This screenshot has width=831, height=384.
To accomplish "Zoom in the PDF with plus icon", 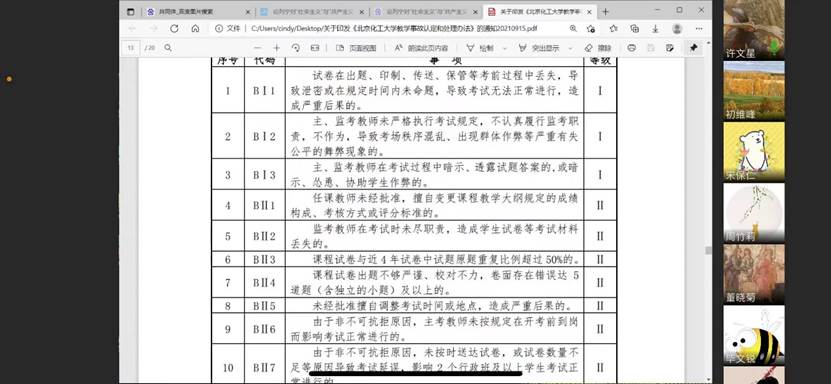I will (277, 48).
